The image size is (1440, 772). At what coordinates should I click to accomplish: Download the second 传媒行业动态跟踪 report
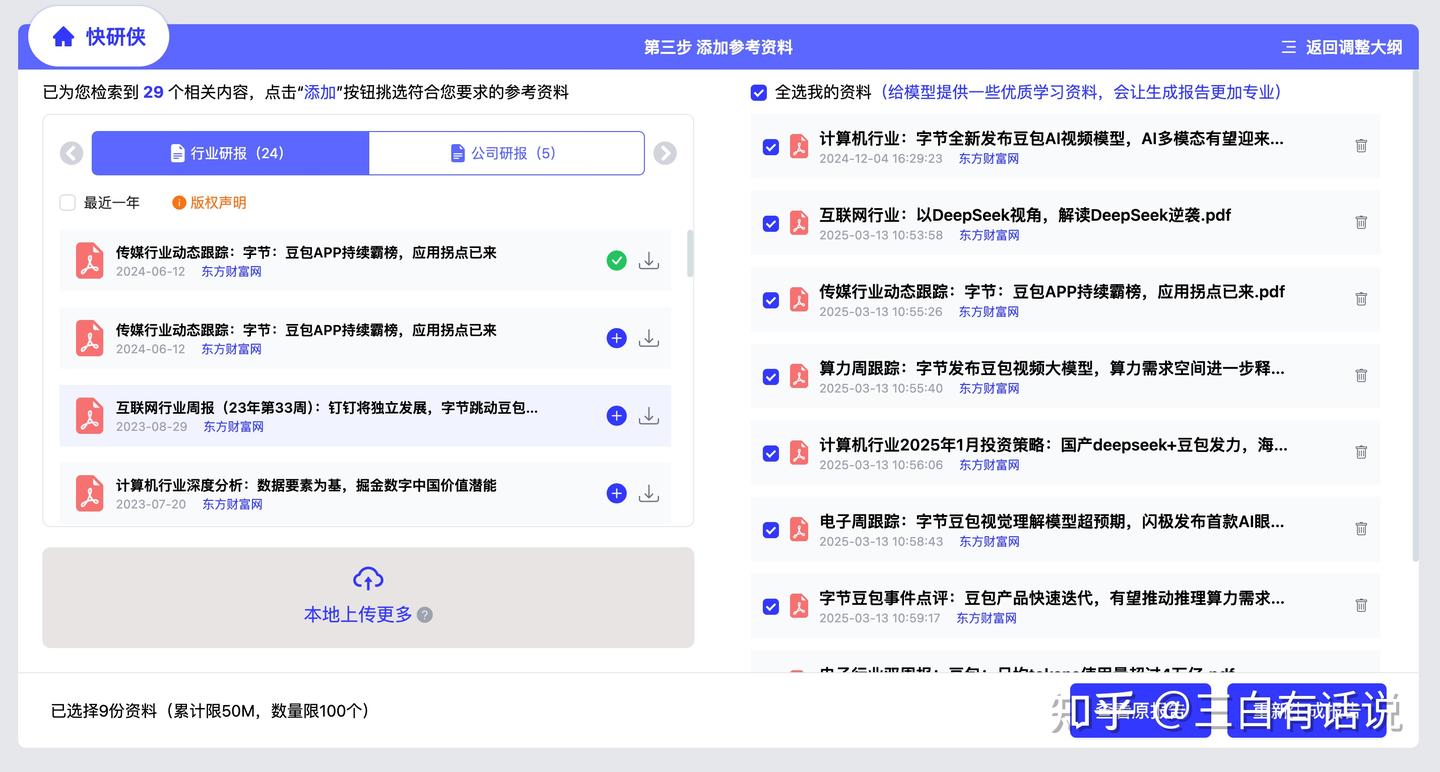649,338
